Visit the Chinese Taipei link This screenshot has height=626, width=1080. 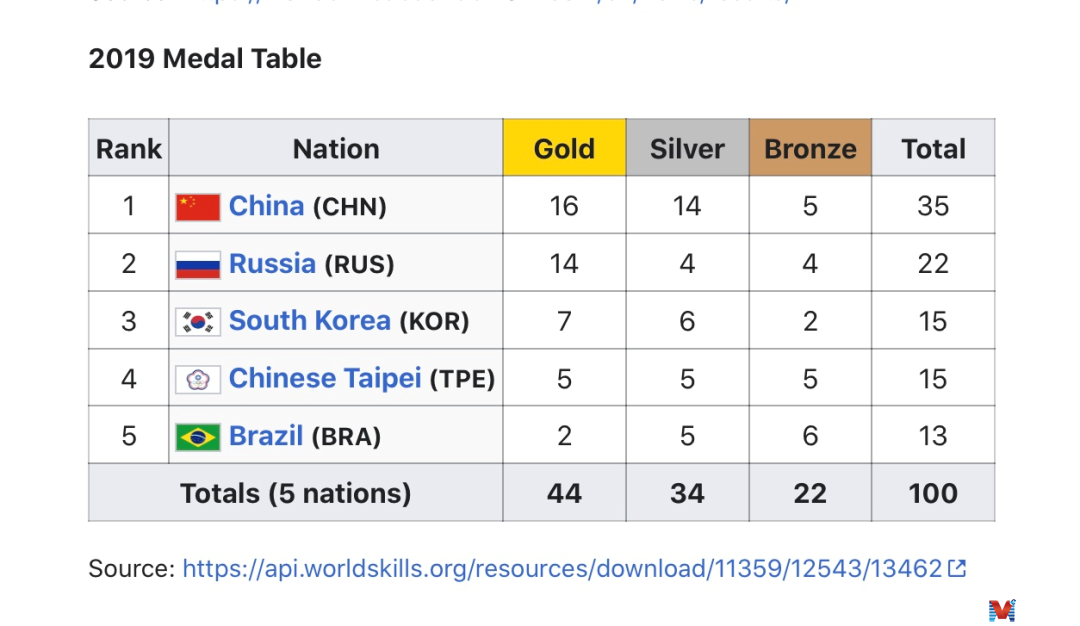tap(325, 379)
